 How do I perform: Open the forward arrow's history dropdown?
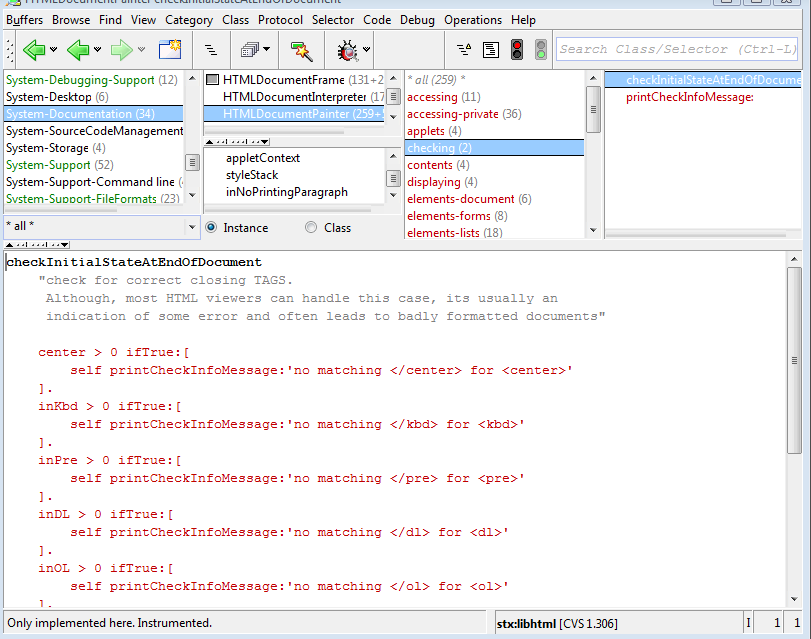pyautogui.click(x=141, y=50)
